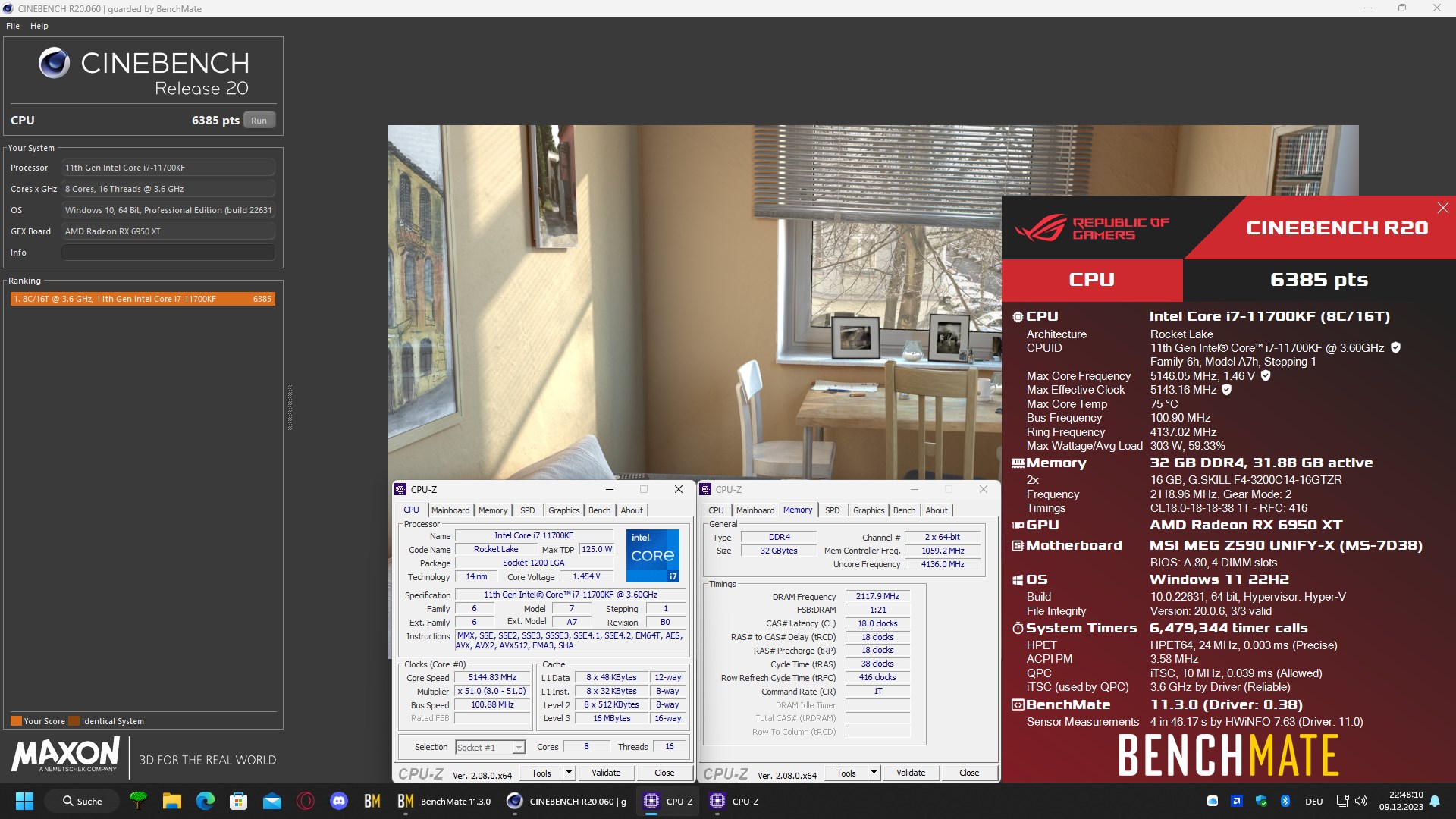
Task: Switch to SPD tab in right CPU-Z window
Action: click(833, 510)
